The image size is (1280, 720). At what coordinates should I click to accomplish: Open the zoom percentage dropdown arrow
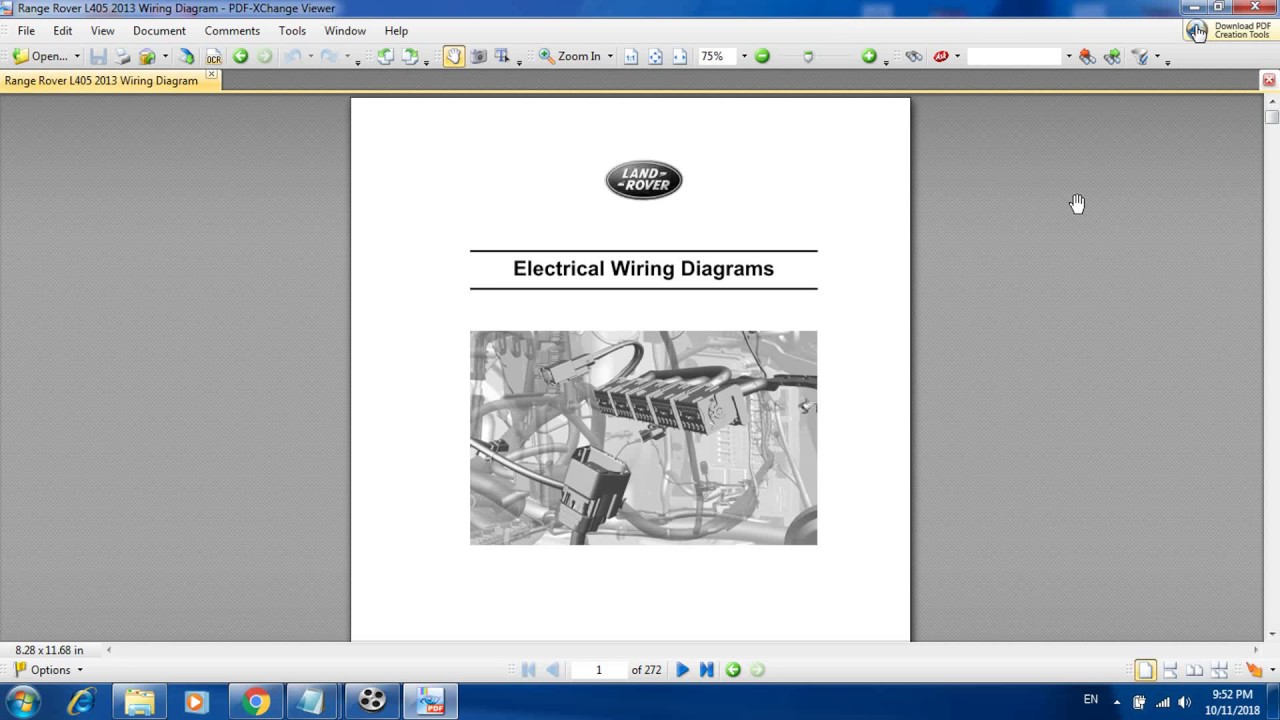tap(744, 56)
